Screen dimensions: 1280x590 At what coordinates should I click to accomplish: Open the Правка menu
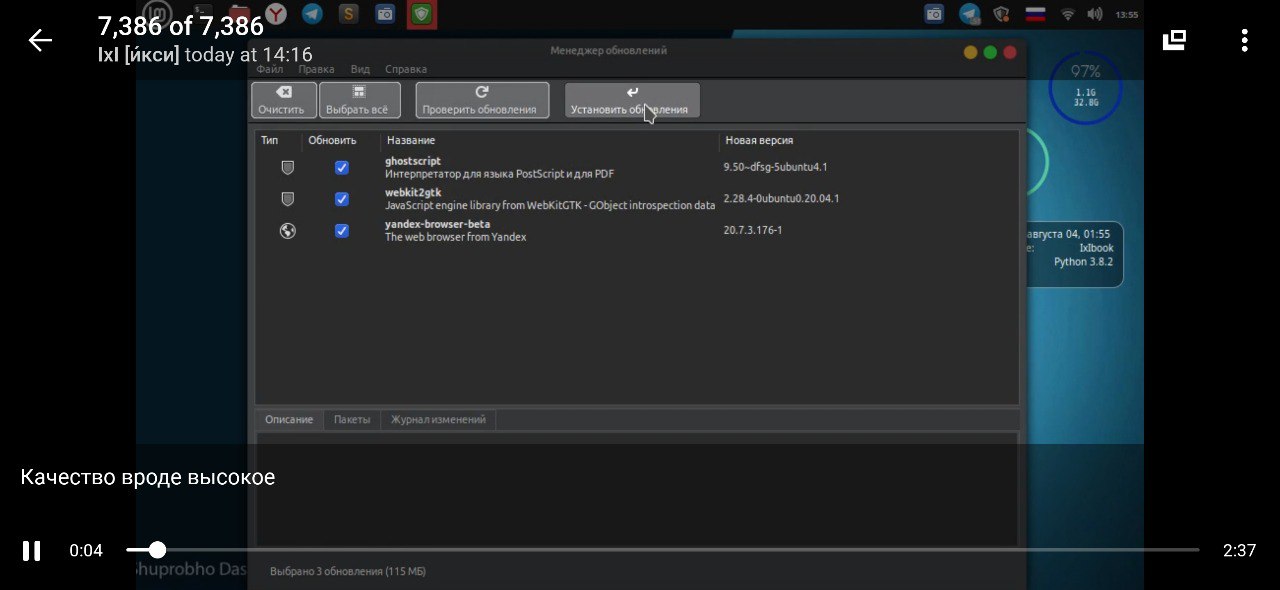click(316, 69)
